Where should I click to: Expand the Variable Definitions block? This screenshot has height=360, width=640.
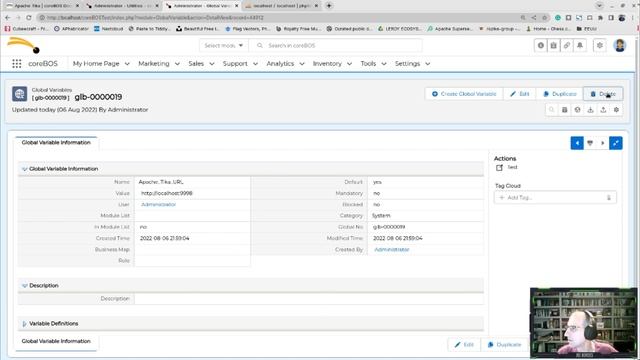(24, 324)
